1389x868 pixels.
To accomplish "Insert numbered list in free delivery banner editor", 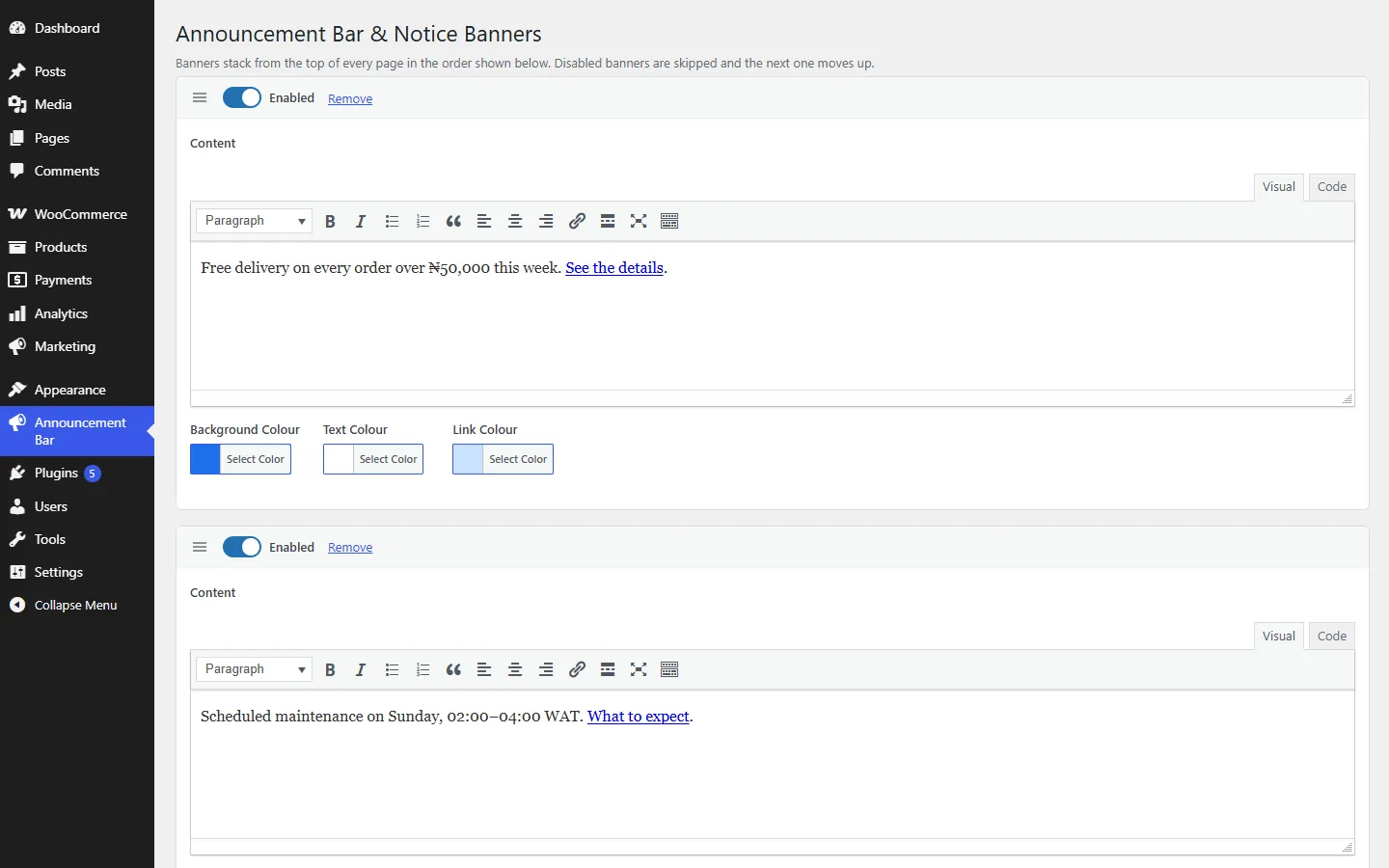I will pyautogui.click(x=422, y=221).
